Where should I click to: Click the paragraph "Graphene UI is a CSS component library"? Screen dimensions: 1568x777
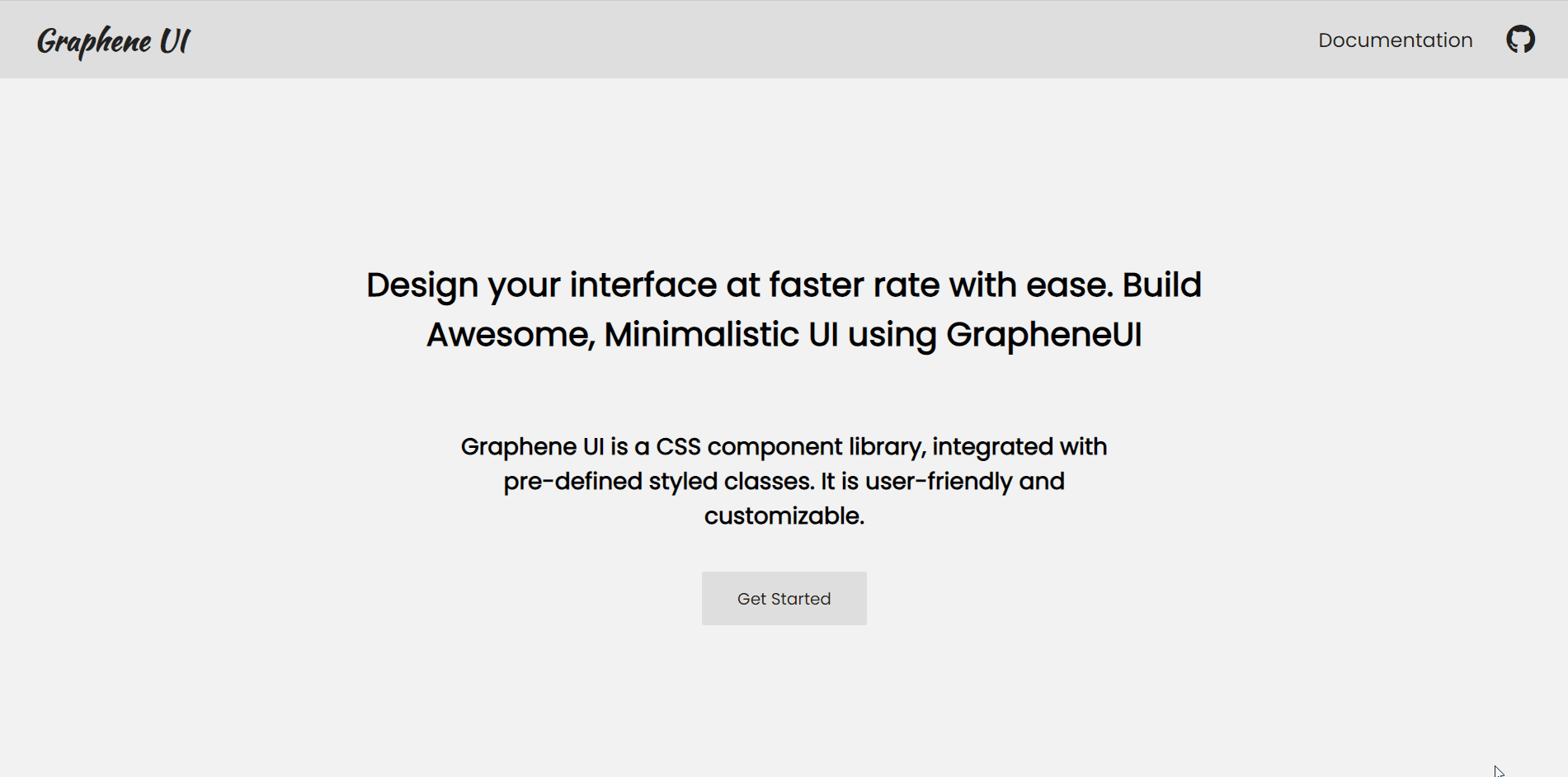[x=784, y=481]
